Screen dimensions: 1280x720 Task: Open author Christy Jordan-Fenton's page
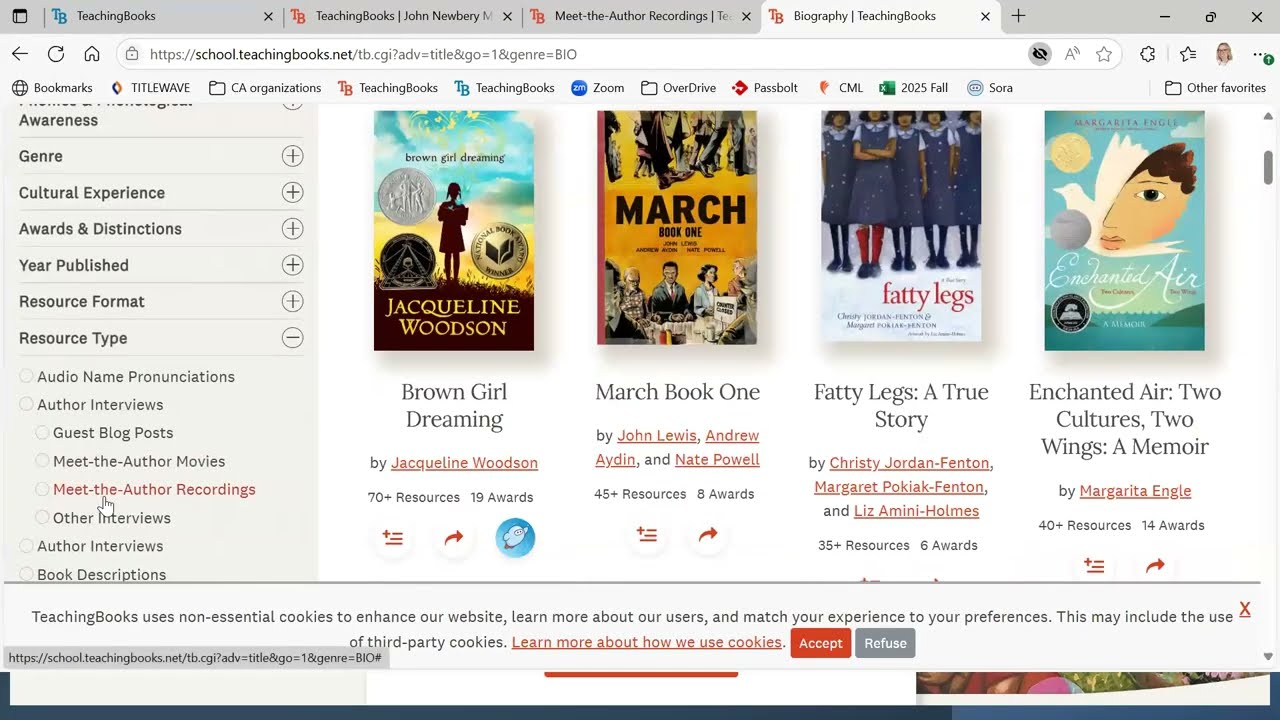(x=909, y=462)
